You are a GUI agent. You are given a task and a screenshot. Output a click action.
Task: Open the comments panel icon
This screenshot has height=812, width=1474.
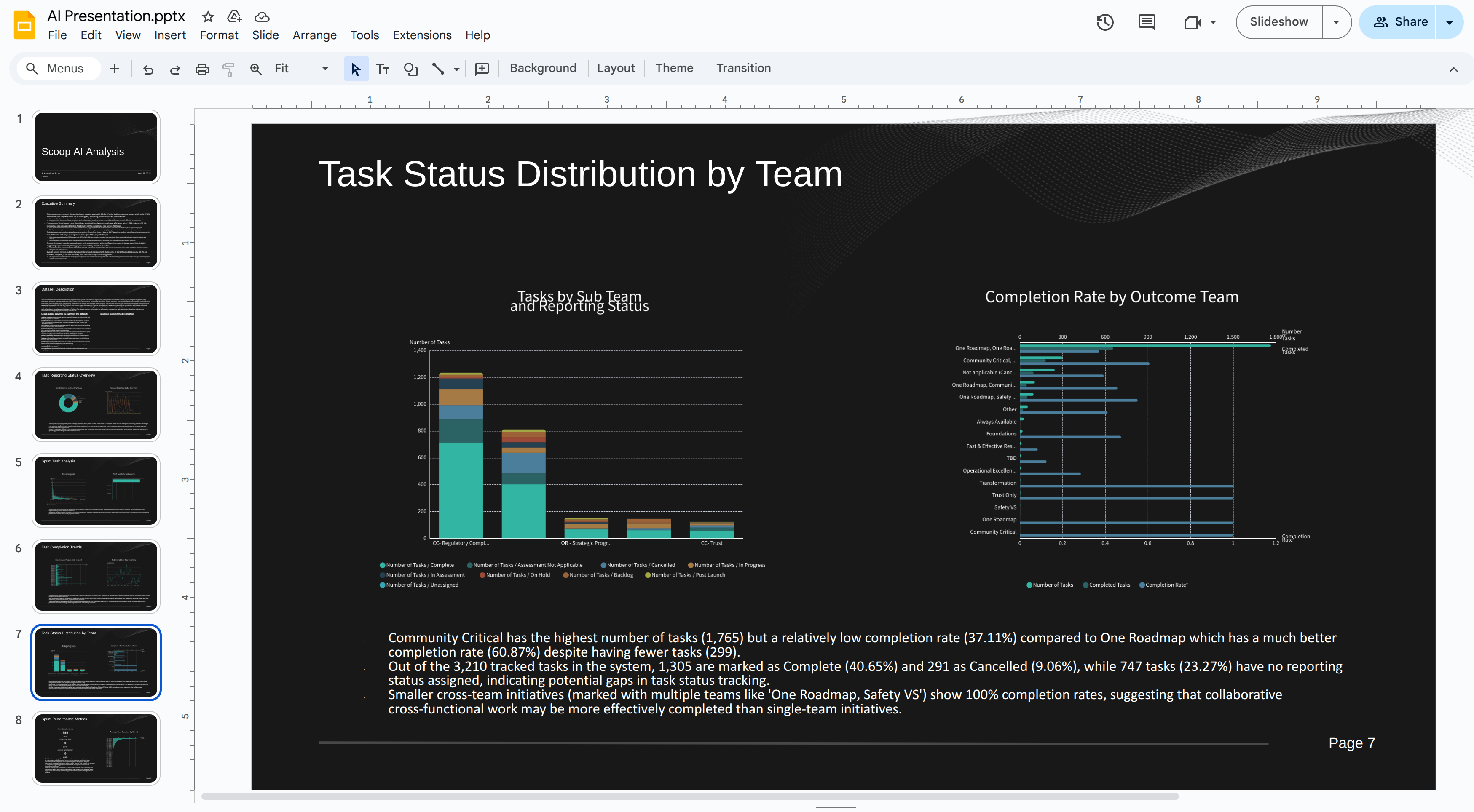point(1147,22)
